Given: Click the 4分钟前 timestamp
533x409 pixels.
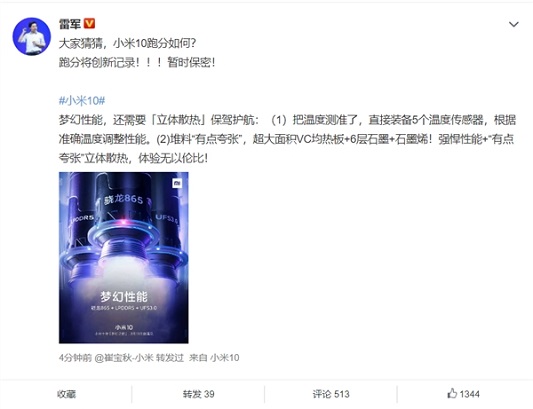Looking at the screenshot, I should click(x=75, y=358).
